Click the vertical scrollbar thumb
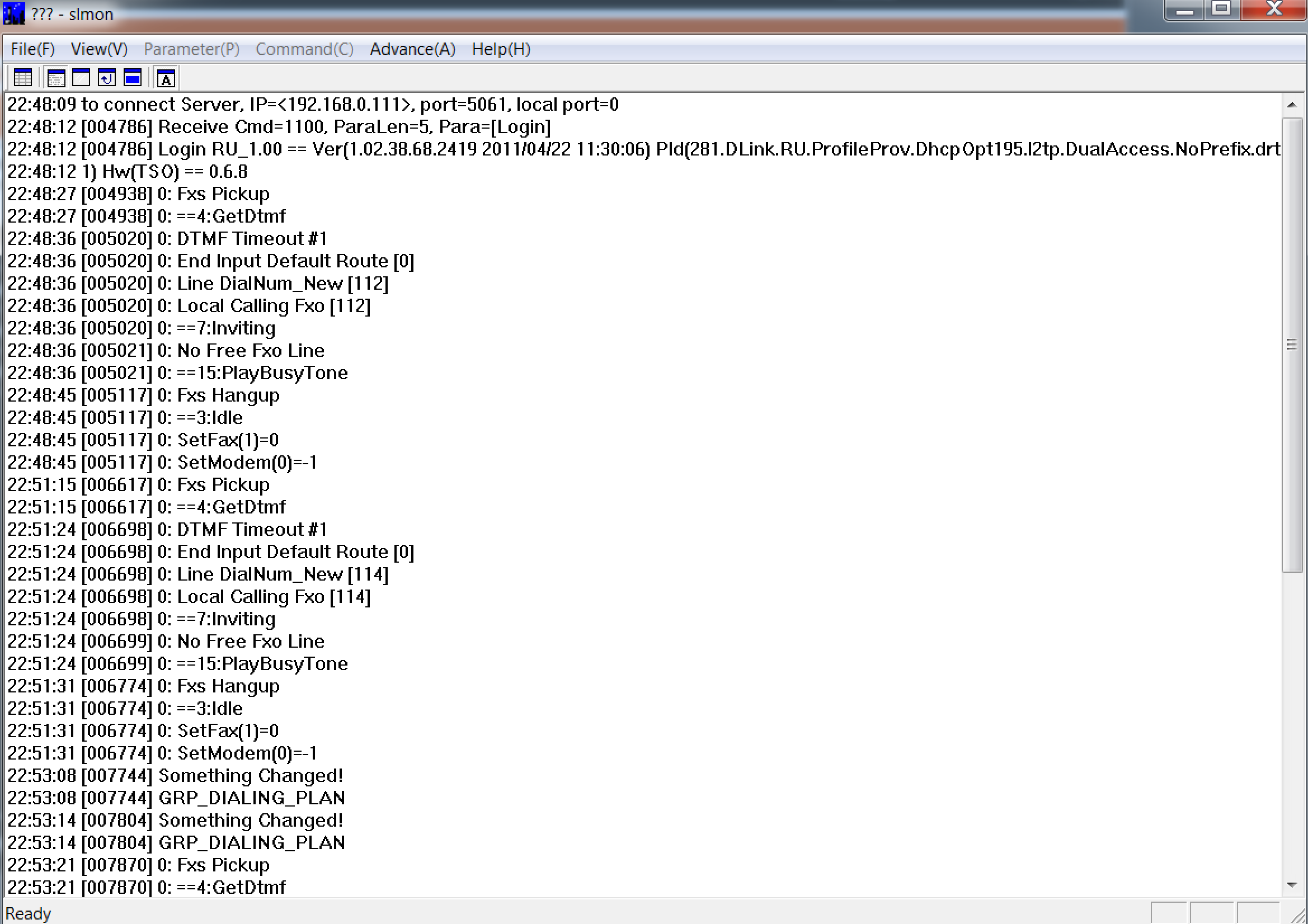1308x924 pixels. [x=1291, y=345]
